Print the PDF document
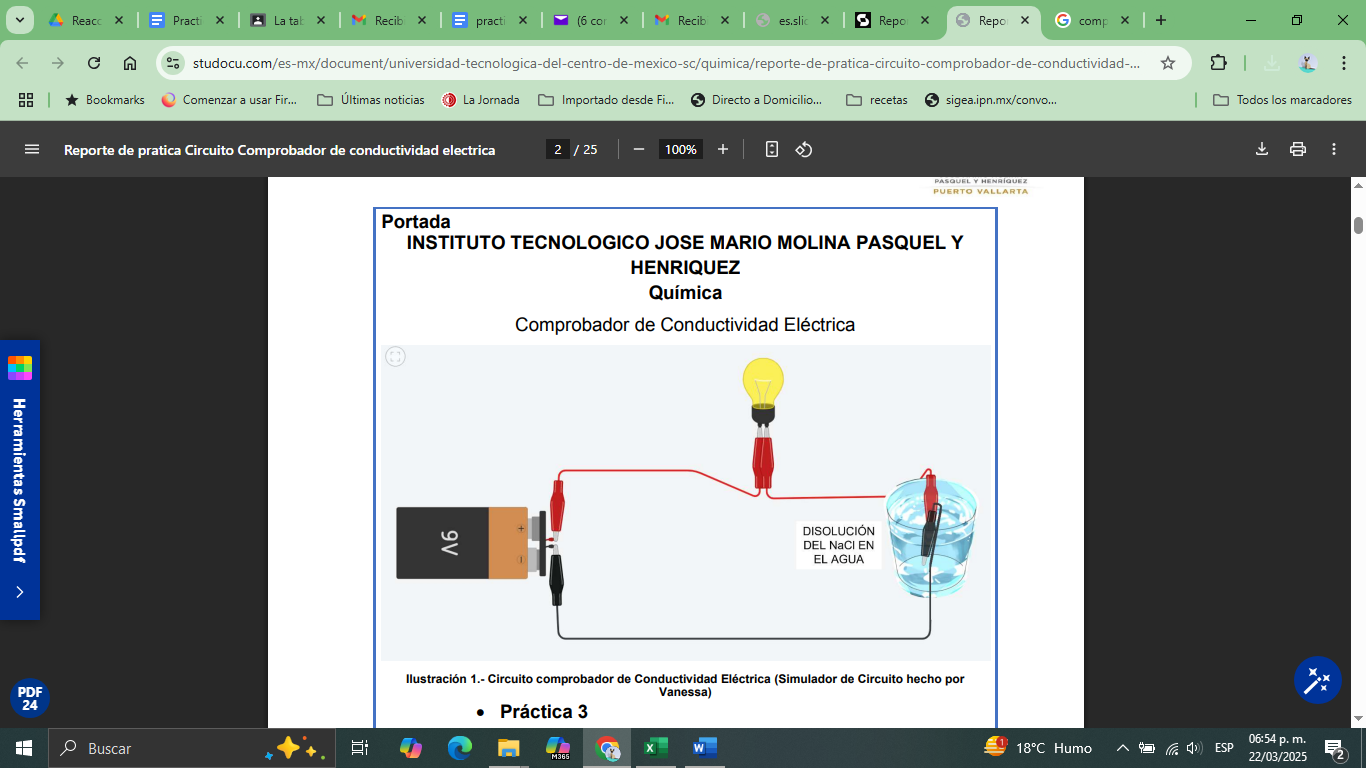Image resolution: width=1366 pixels, height=768 pixels. (x=1298, y=149)
